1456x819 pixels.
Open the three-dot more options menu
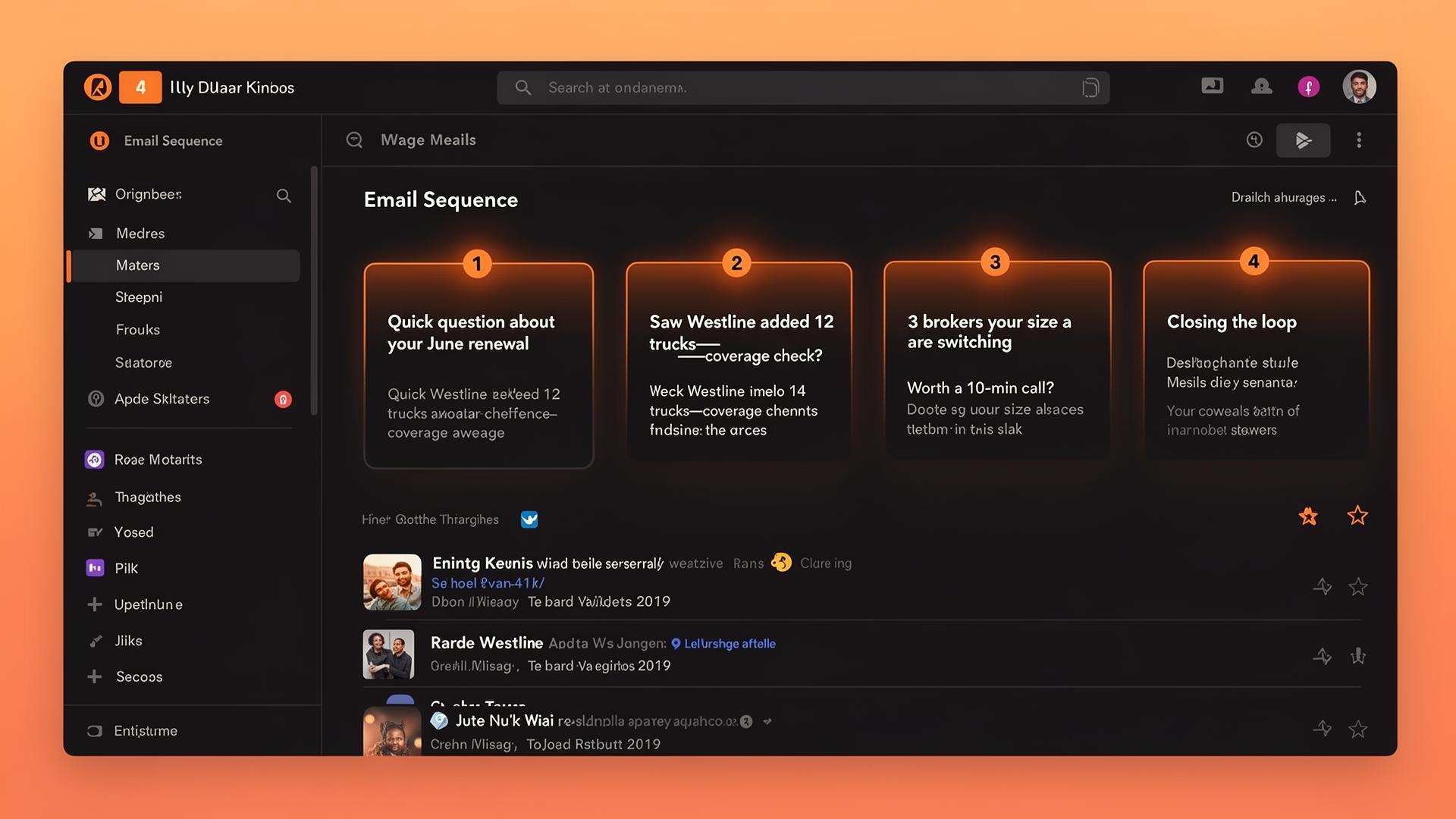[1359, 140]
